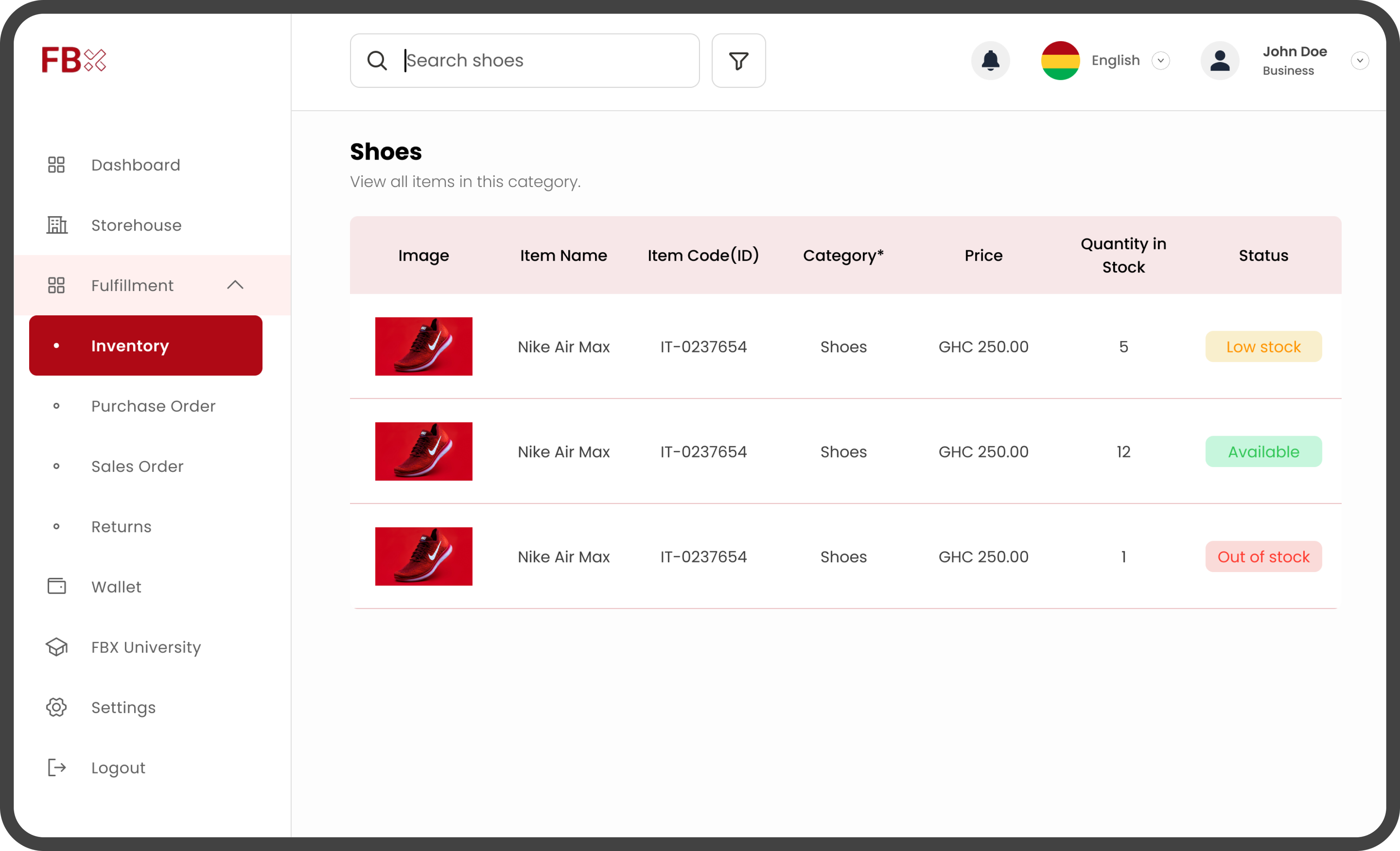Click the Storehouse building icon
Image resolution: width=1400 pixels, height=851 pixels.
pos(56,225)
